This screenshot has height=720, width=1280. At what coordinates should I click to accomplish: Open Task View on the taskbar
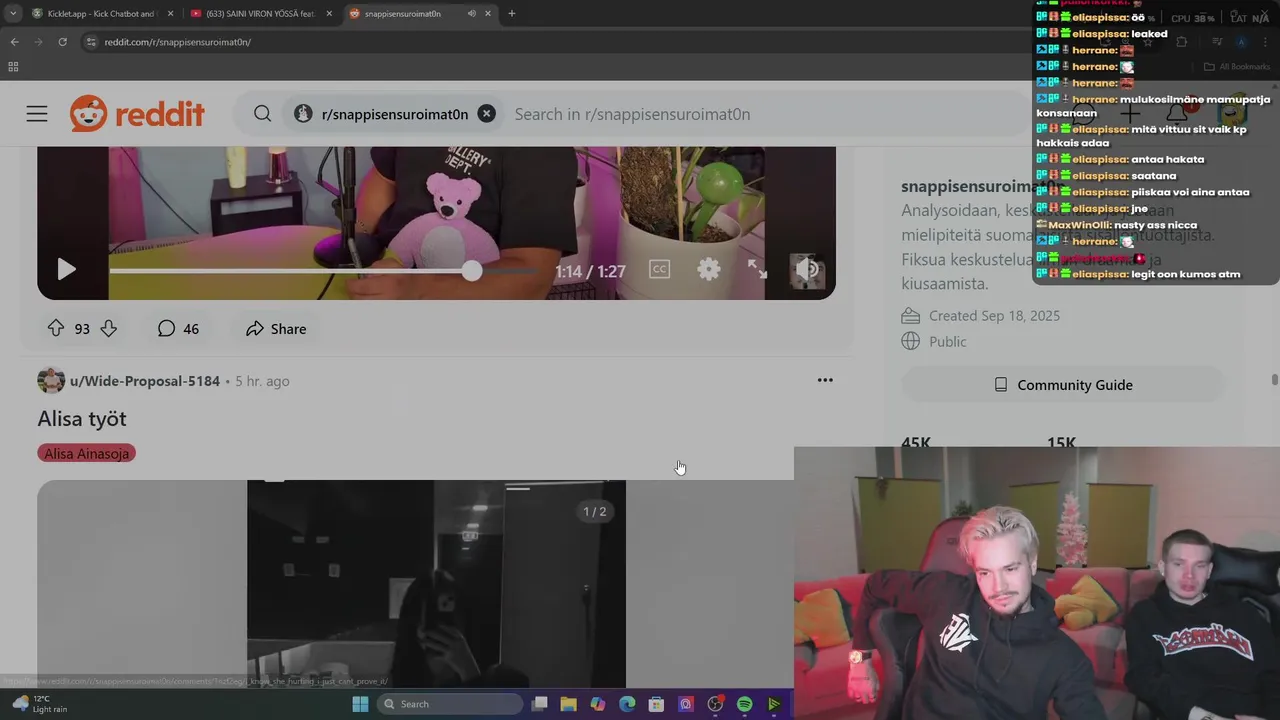coord(540,704)
